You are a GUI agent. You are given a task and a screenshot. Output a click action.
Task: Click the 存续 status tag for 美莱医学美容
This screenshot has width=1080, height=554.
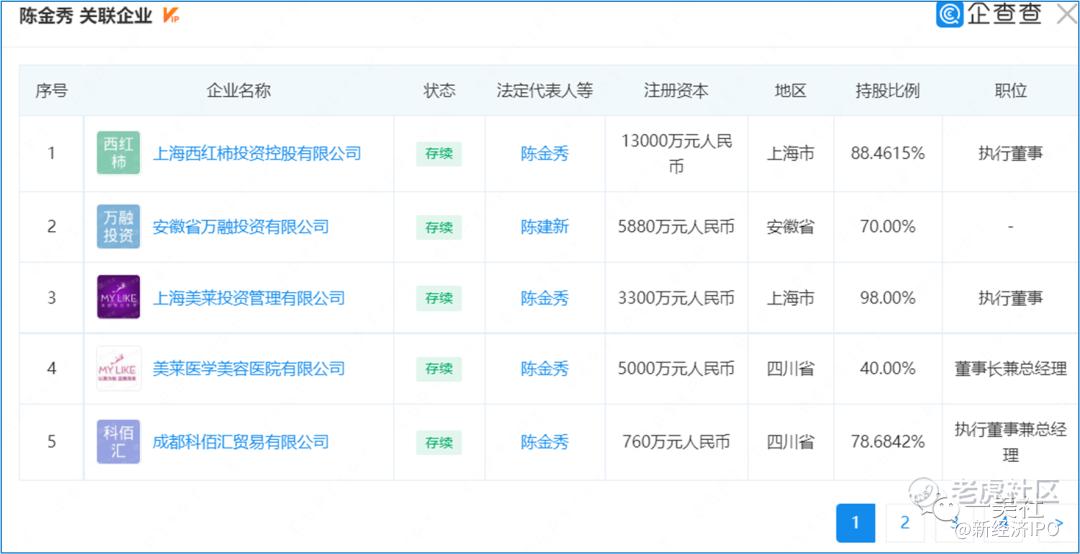(439, 369)
